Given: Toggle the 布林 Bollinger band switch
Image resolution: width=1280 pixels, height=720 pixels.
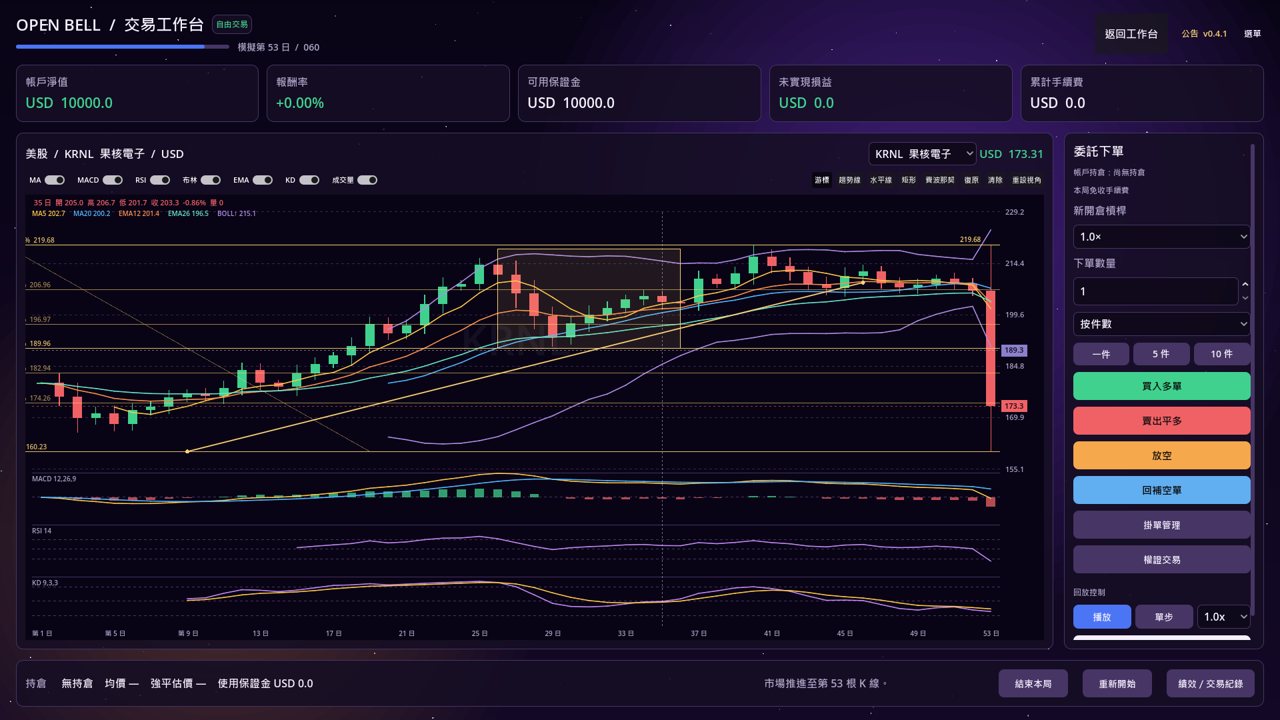Looking at the screenshot, I should click(x=211, y=180).
